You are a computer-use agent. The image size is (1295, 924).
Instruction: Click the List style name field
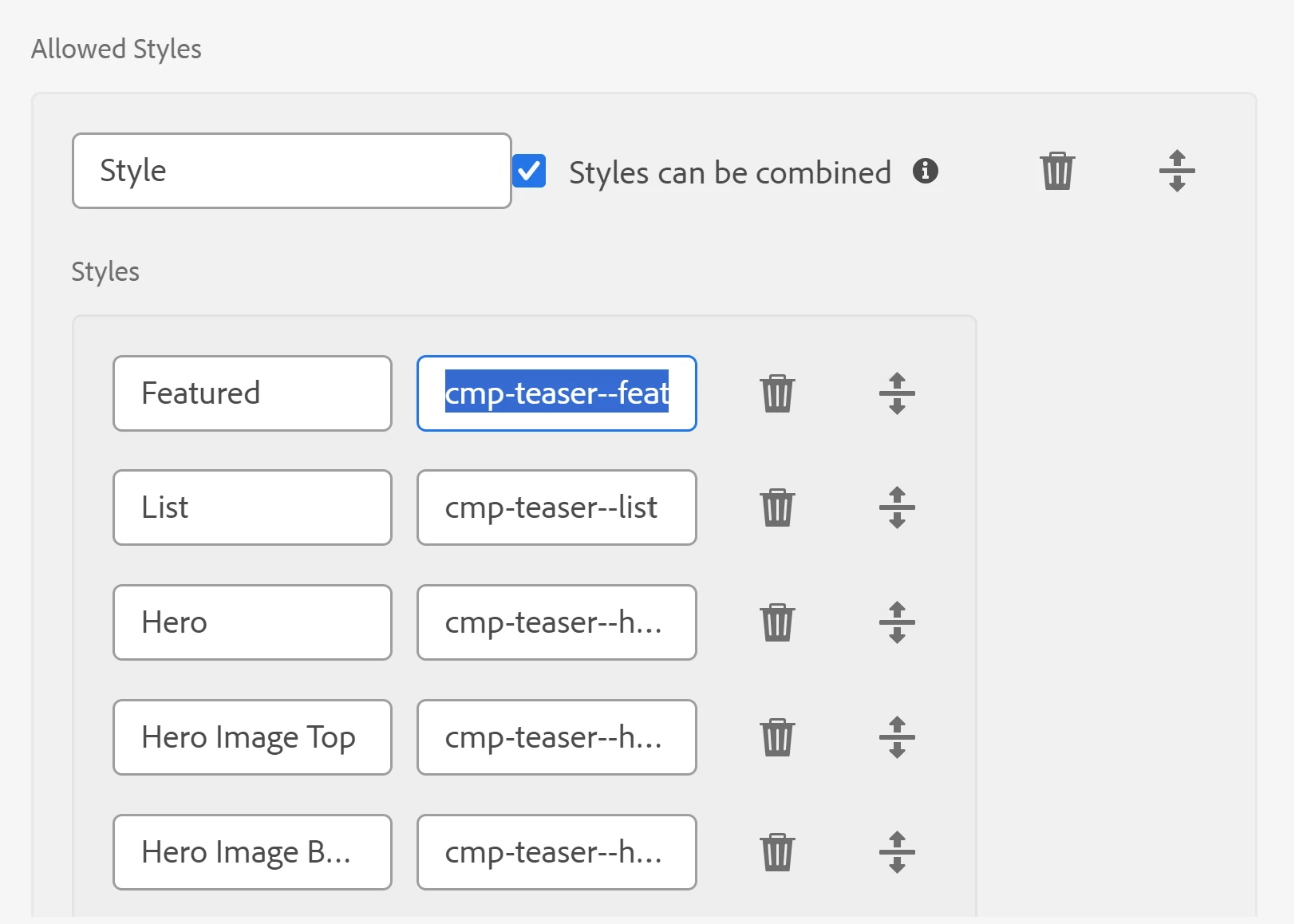coord(252,507)
